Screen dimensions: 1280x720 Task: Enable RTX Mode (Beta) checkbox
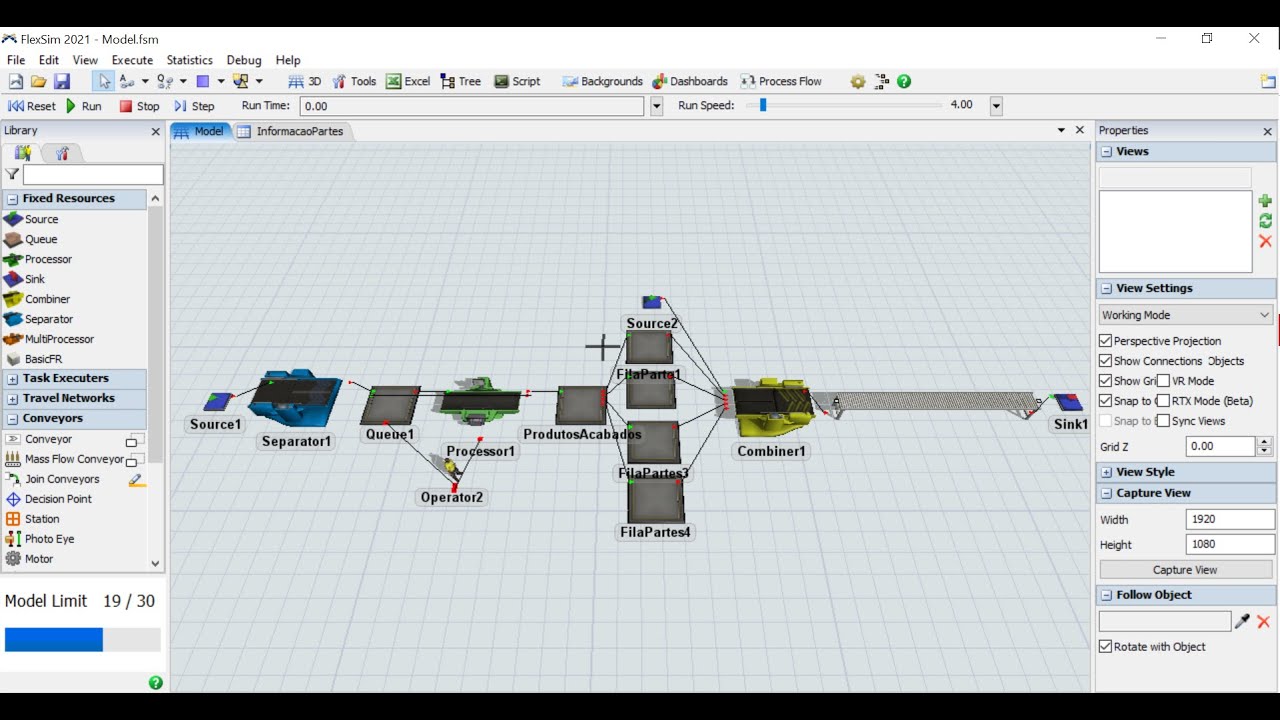point(1163,401)
